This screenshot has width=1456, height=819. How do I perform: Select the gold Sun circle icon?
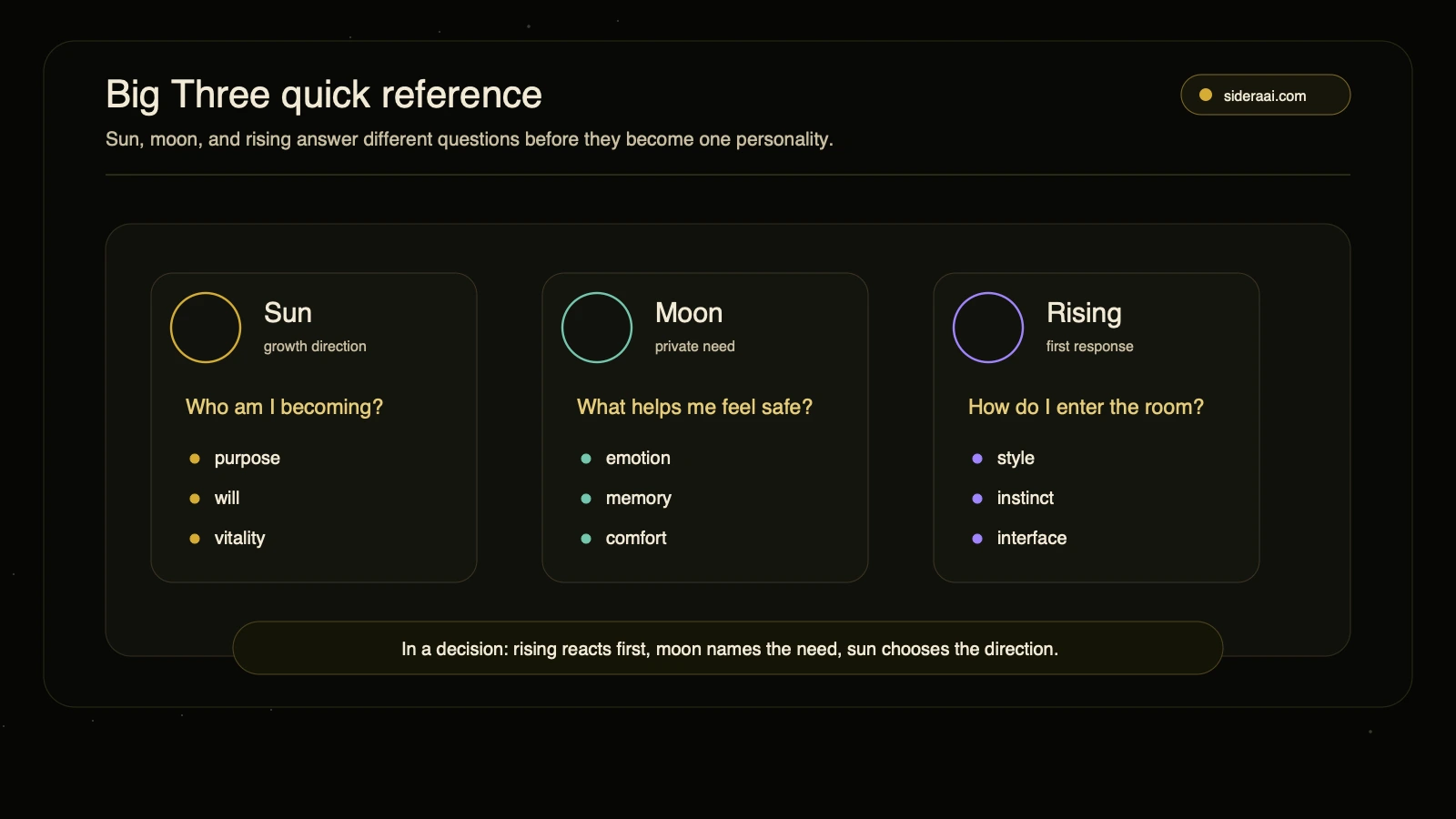pos(206,328)
